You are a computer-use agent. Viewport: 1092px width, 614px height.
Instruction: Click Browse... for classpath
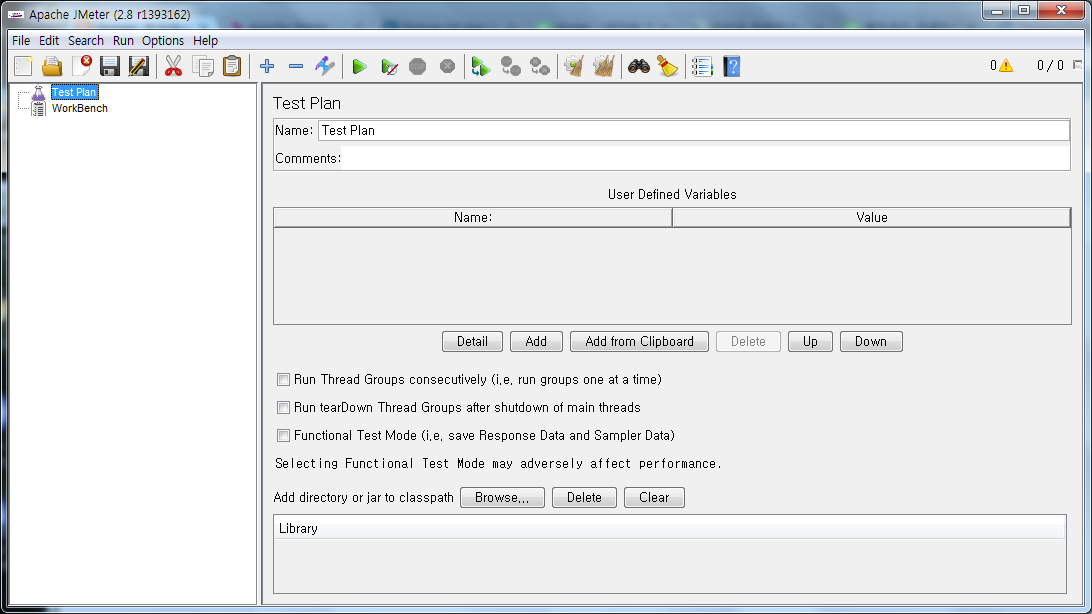click(502, 497)
